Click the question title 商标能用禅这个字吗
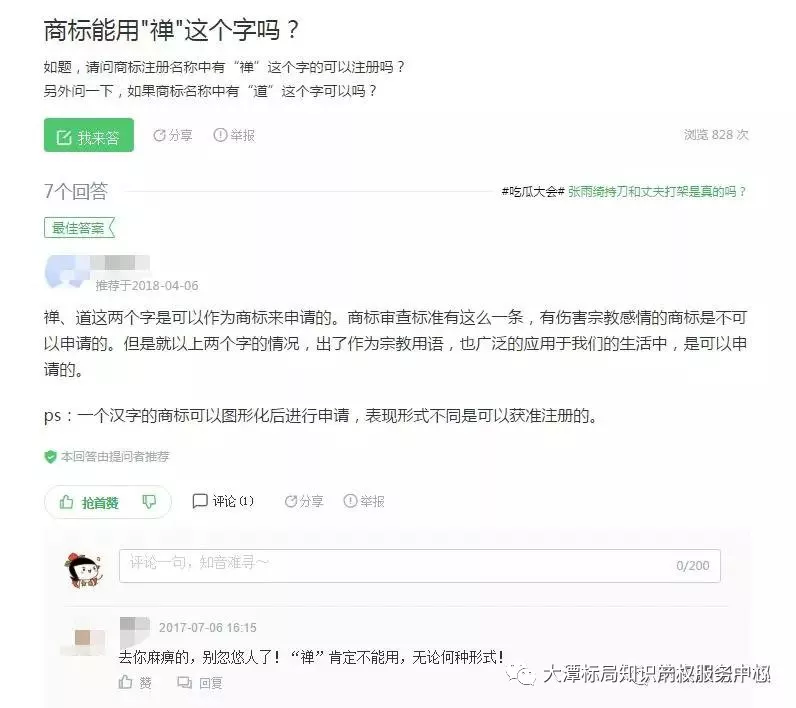This screenshot has width=796, height=708. click(x=171, y=30)
